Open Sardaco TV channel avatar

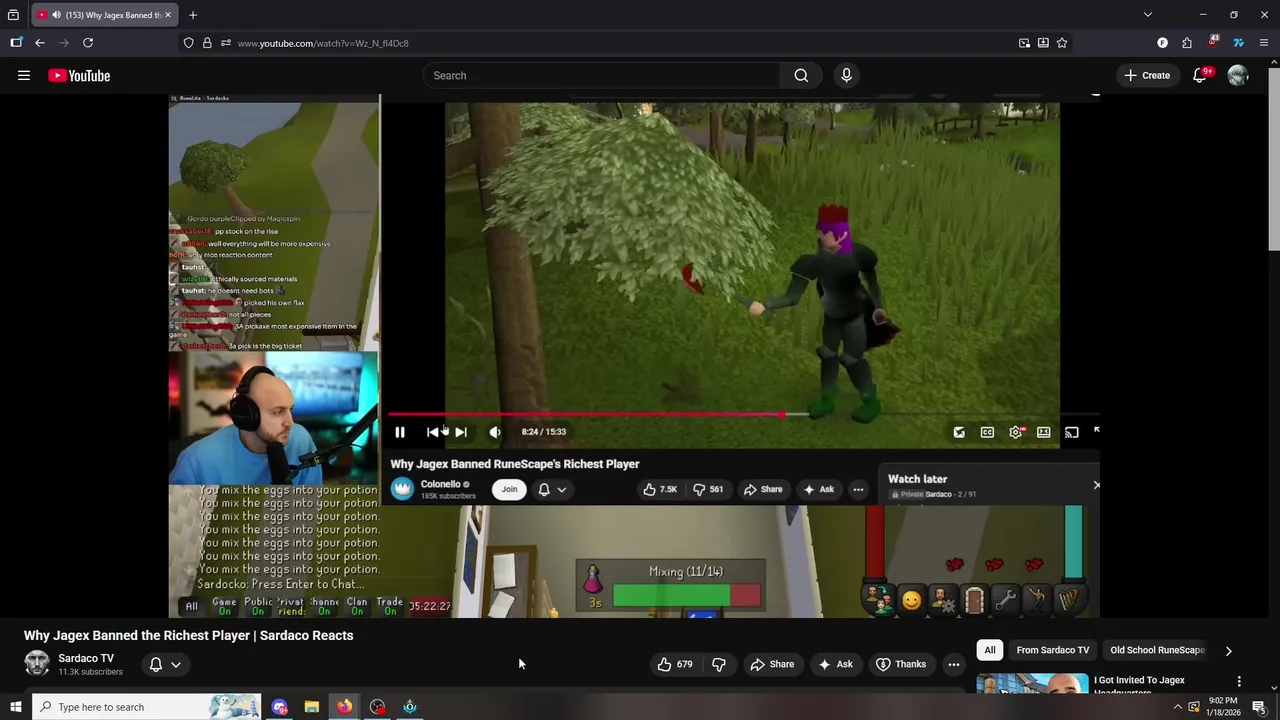pyautogui.click(x=37, y=664)
